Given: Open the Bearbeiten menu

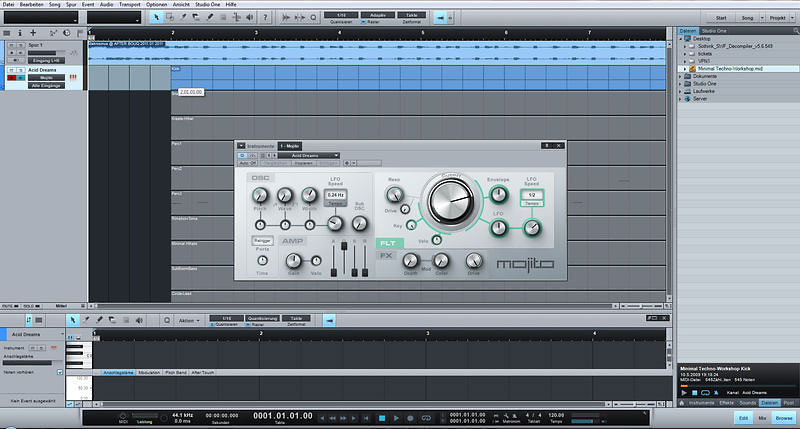Looking at the screenshot, I should (32, 4).
